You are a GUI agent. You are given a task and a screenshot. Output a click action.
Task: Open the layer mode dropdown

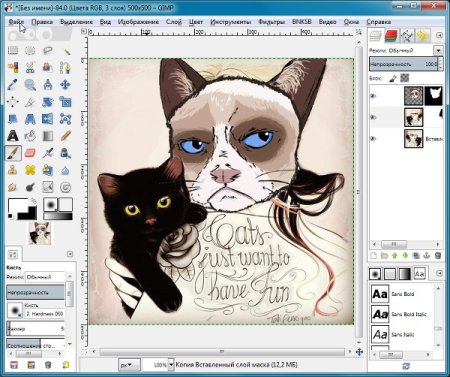pos(438,51)
